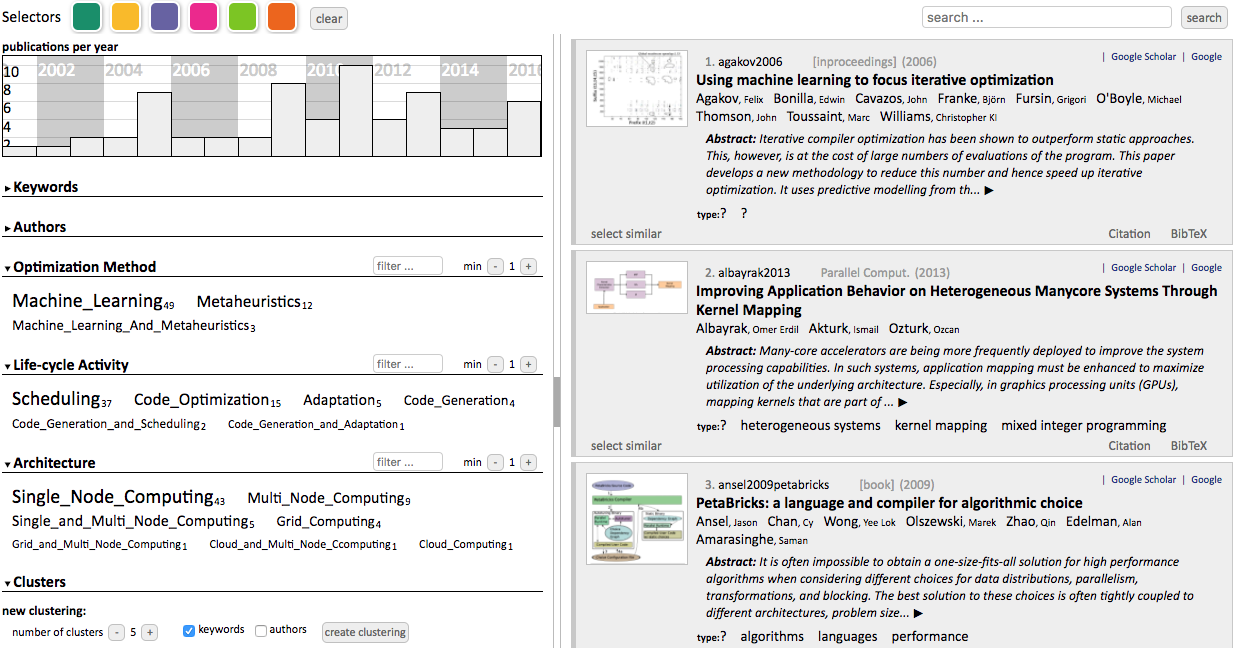Open agakov2006 paper thumbnail
Image resolution: width=1240 pixels, height=648 pixels.
coord(637,90)
